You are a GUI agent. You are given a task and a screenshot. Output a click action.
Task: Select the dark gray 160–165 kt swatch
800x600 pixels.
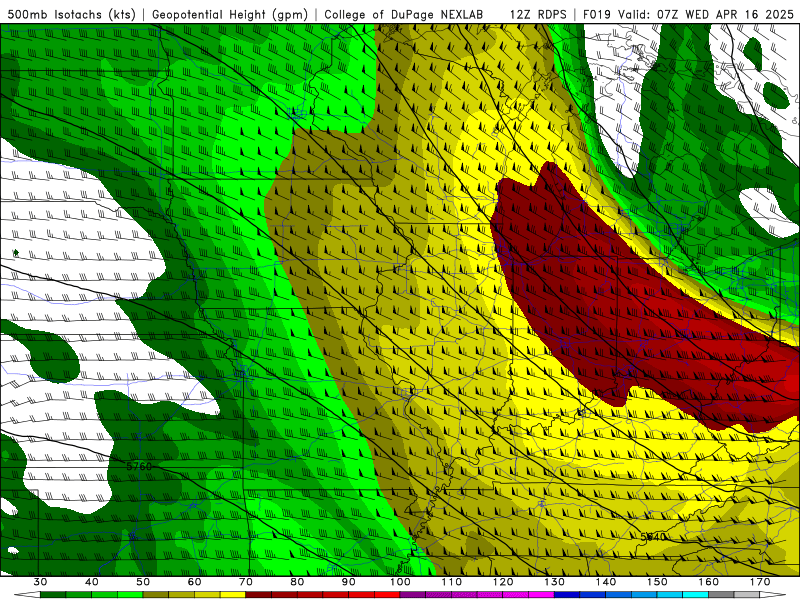tap(721, 594)
